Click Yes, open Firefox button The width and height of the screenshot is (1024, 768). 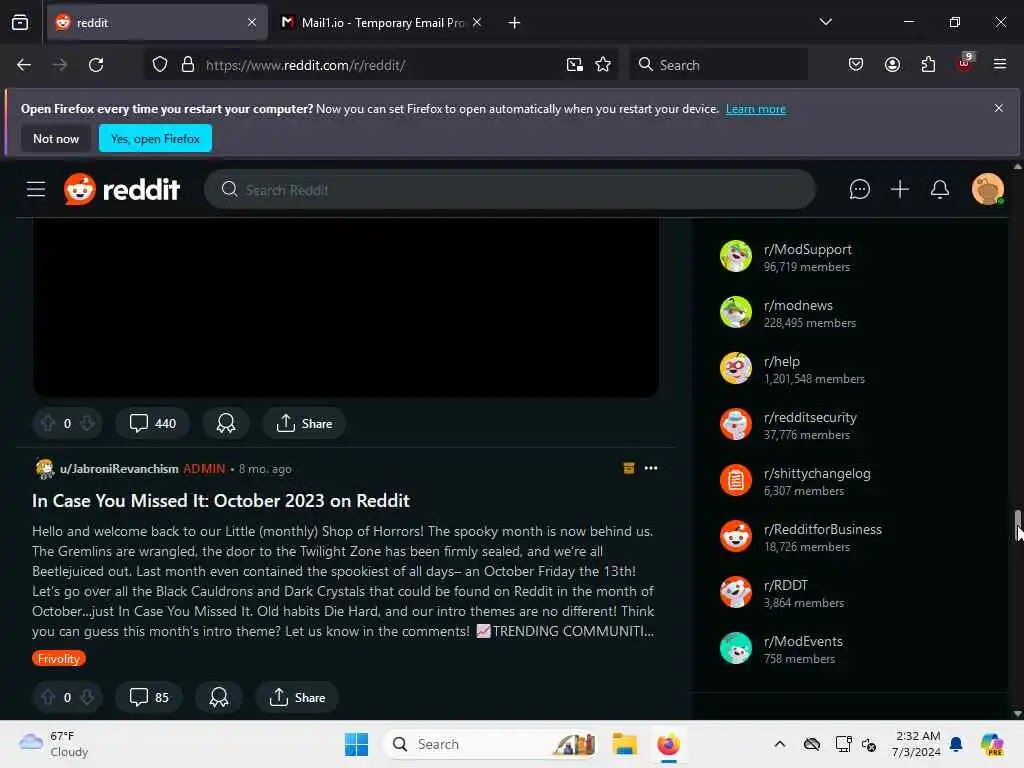click(x=155, y=138)
